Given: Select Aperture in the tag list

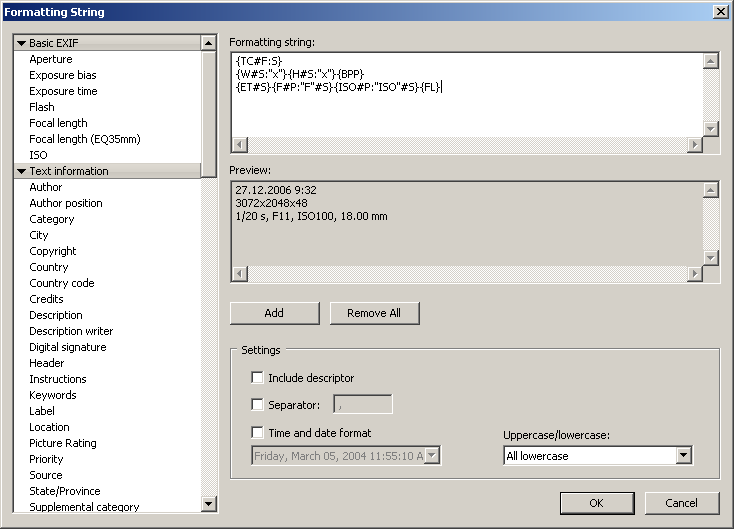Looking at the screenshot, I should (51, 59).
